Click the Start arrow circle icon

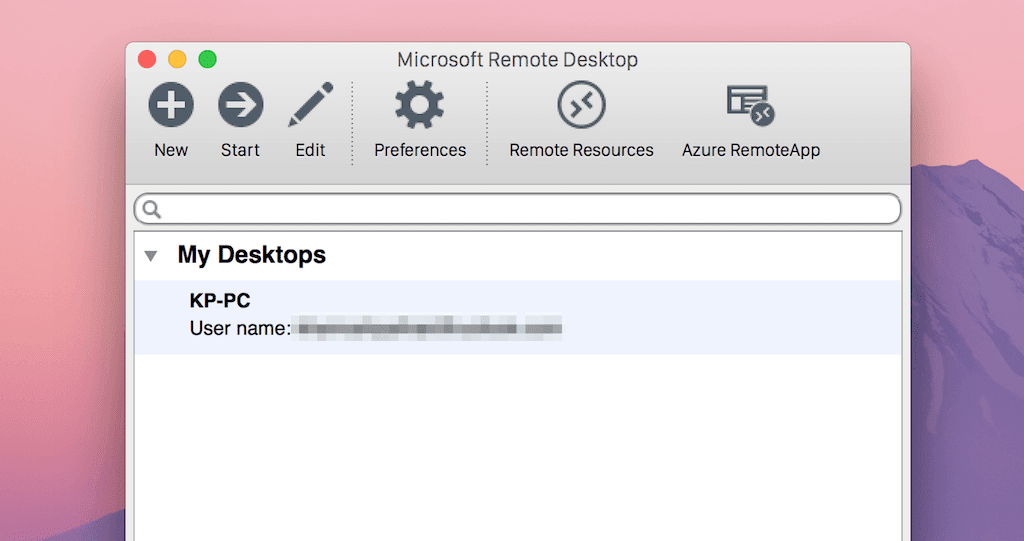(x=241, y=105)
